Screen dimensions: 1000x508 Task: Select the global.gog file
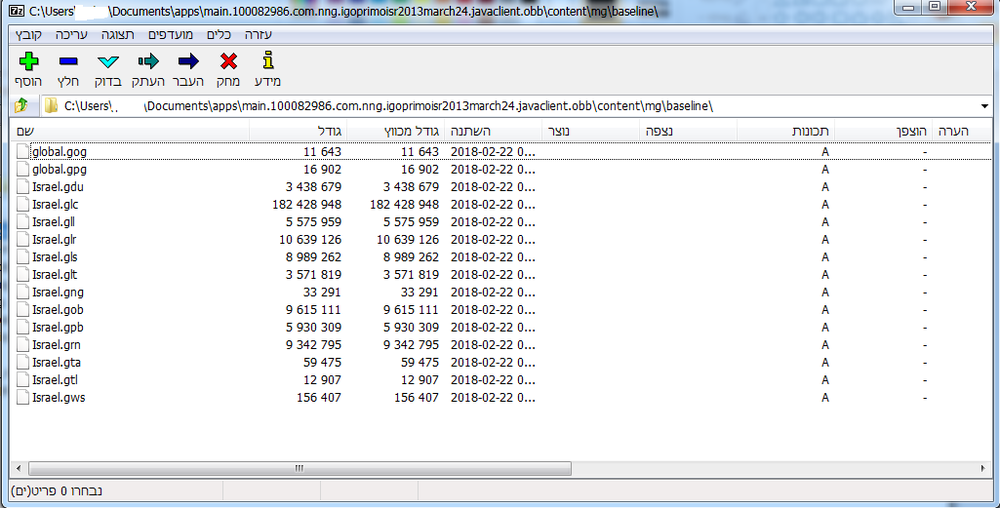pos(59,152)
